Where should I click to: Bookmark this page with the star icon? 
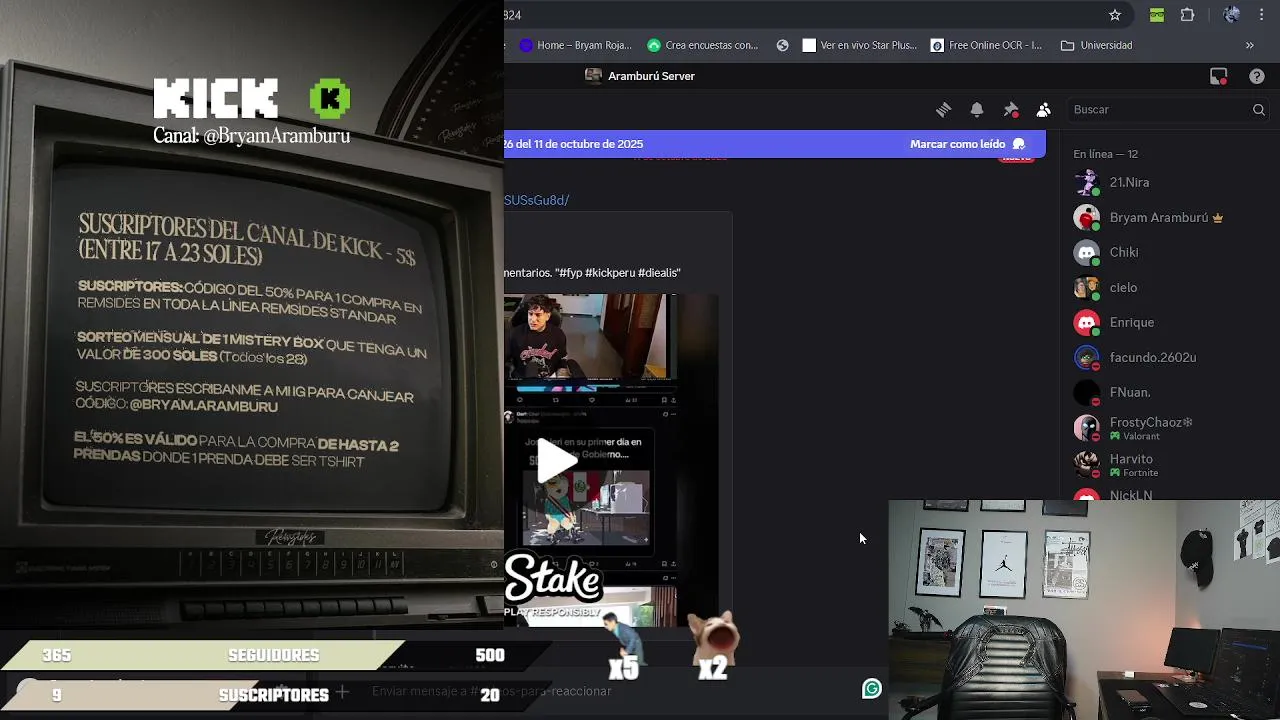[x=1115, y=15]
